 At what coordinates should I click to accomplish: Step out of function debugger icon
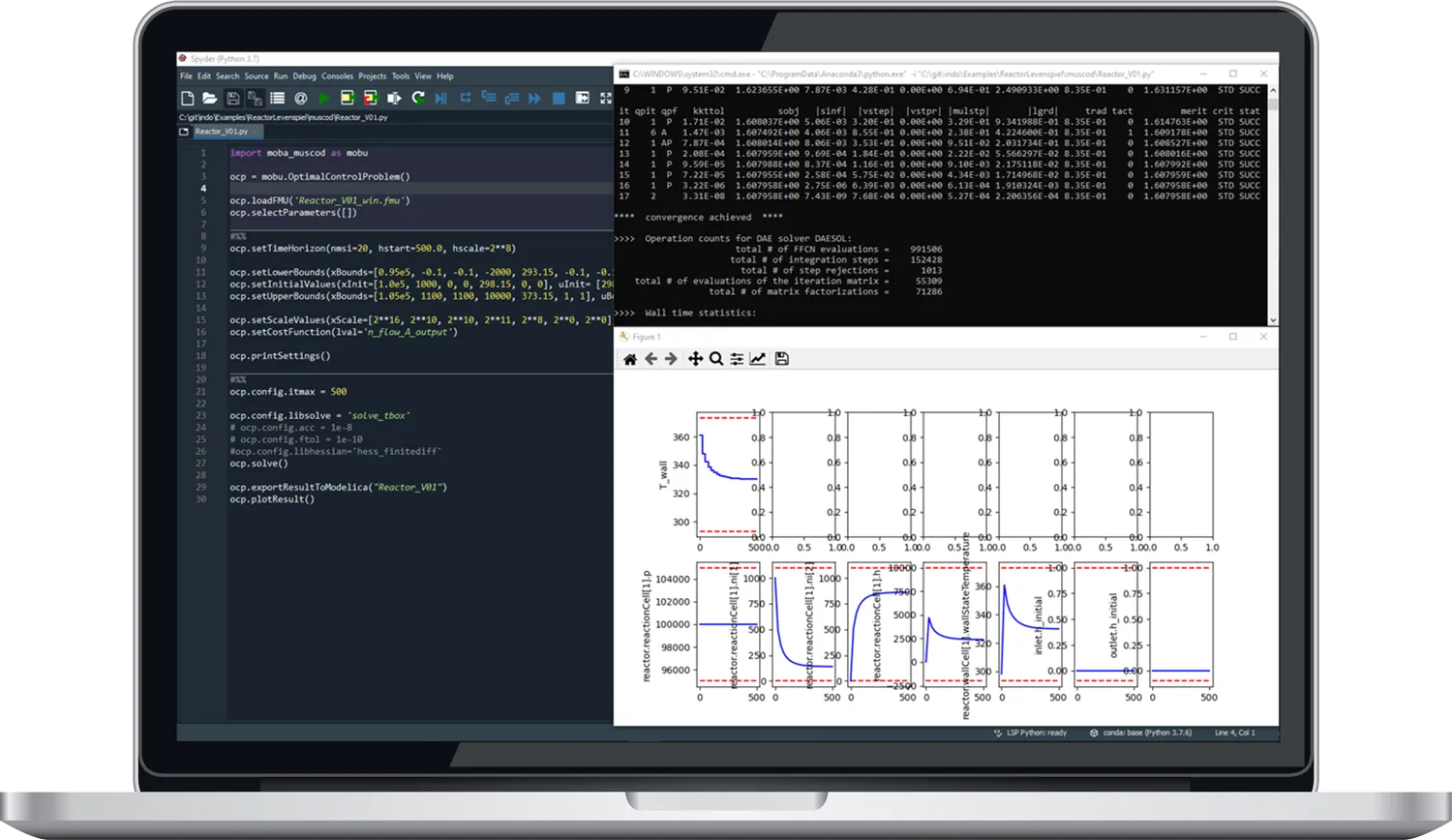click(x=512, y=98)
